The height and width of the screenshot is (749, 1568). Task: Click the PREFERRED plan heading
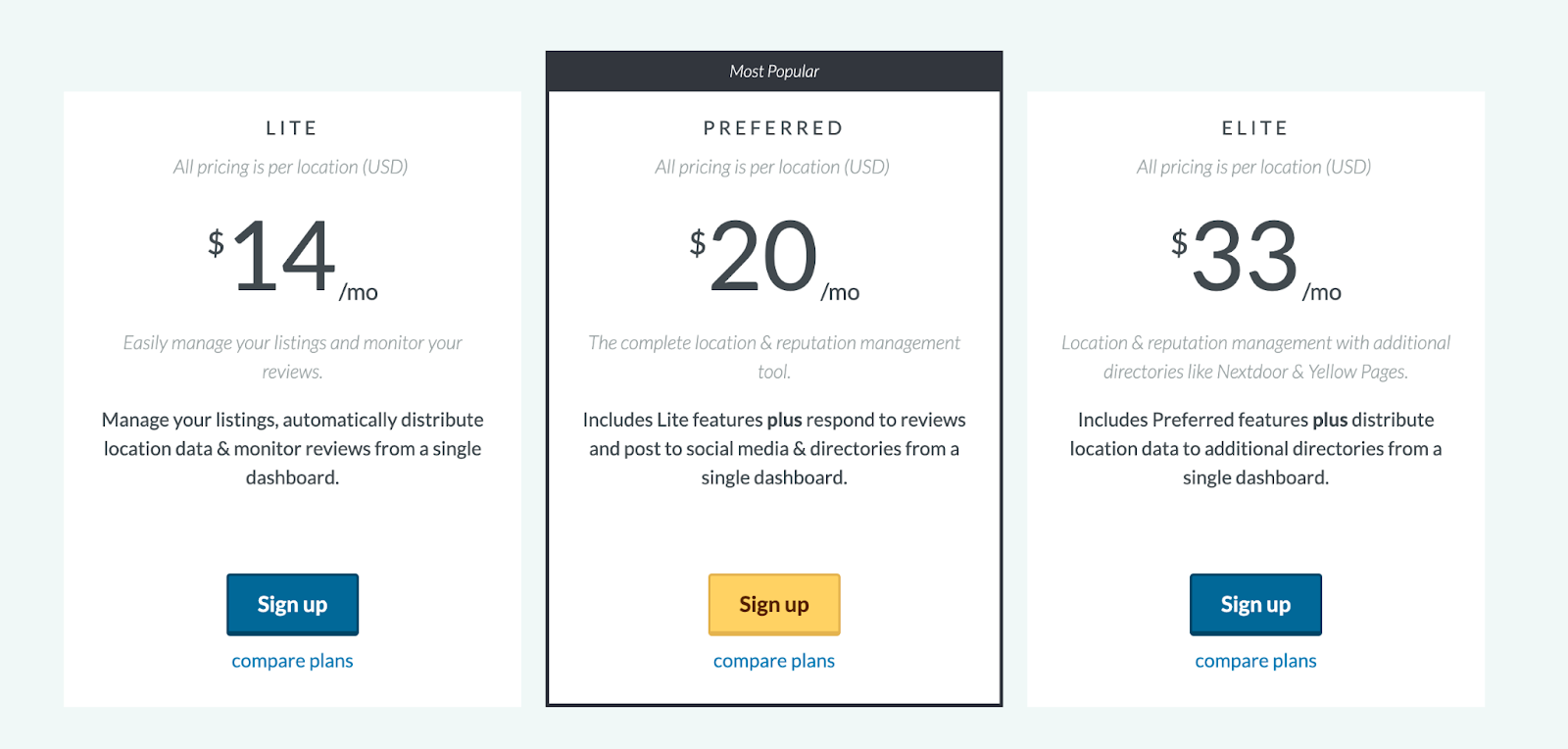click(774, 128)
